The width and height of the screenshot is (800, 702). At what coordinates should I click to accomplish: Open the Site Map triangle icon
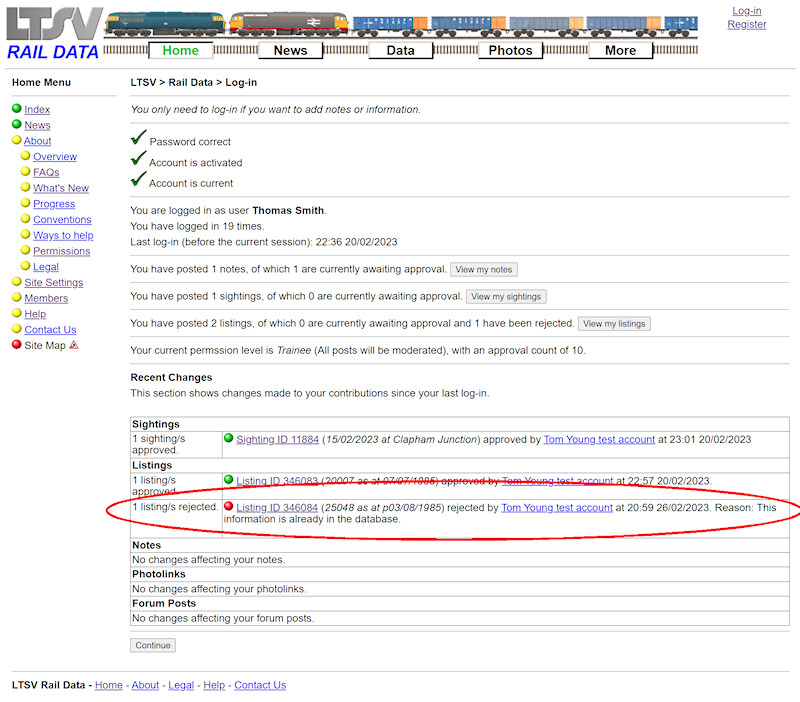[x=73, y=345]
